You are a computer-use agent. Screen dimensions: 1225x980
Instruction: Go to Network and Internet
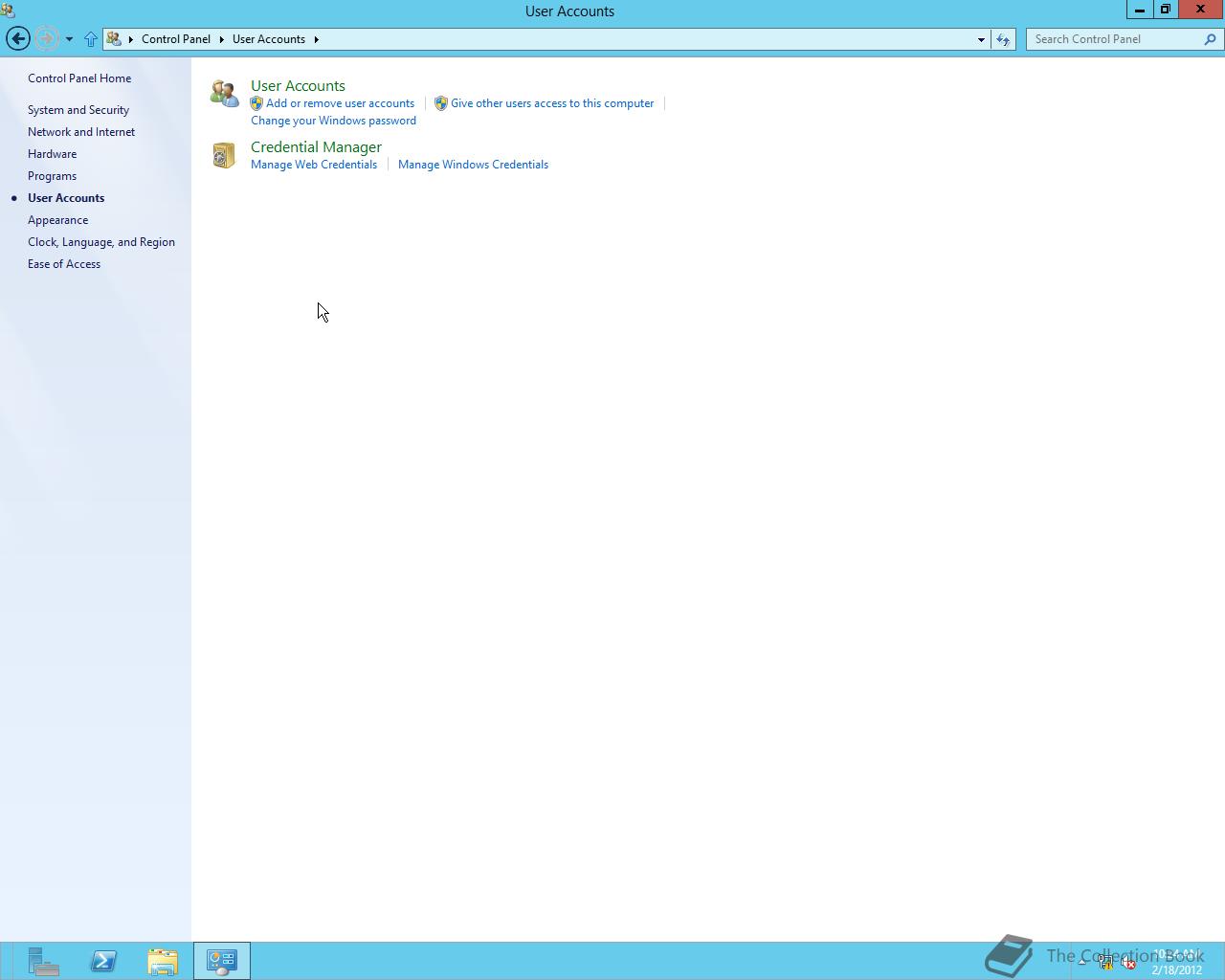pos(81,132)
